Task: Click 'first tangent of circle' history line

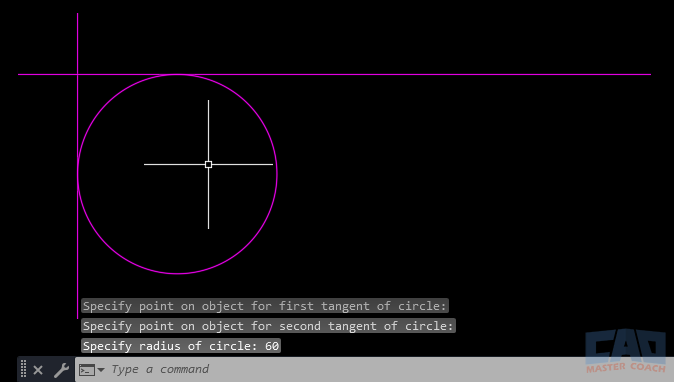Action: pyautogui.click(x=265, y=306)
